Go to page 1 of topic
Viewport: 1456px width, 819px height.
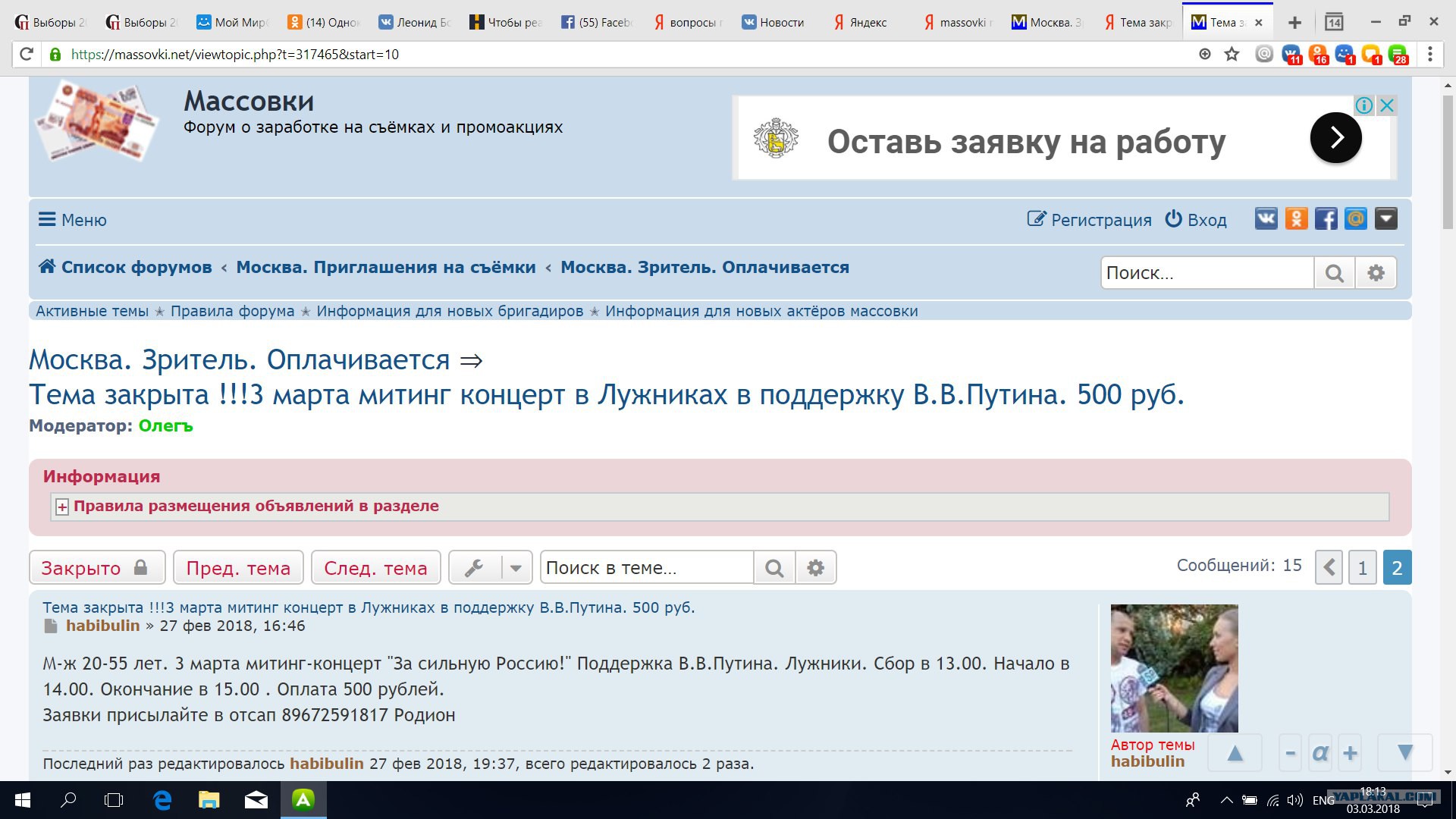coord(1362,568)
